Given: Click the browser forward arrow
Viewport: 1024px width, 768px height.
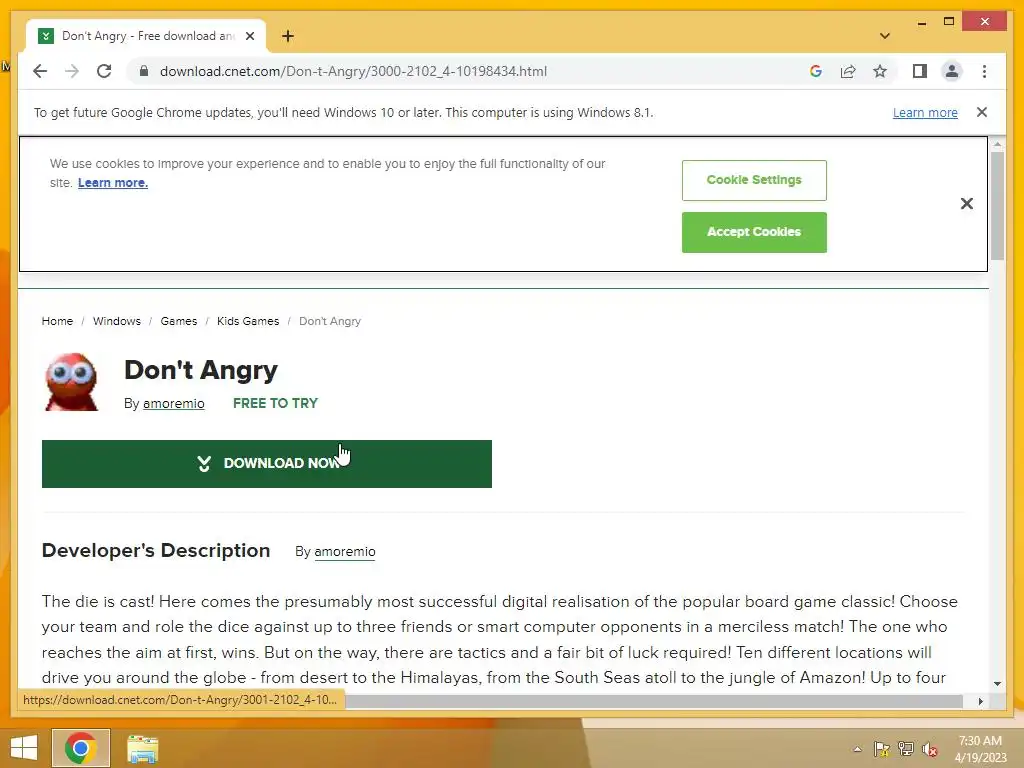Looking at the screenshot, I should (x=72, y=71).
